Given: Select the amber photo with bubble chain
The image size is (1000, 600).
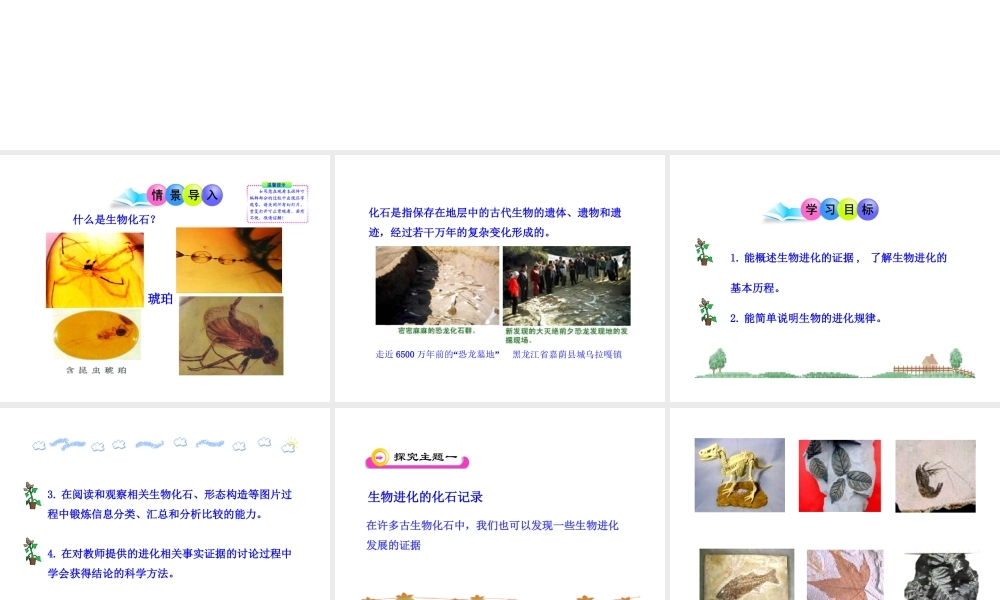Looking at the screenshot, I should (x=229, y=260).
